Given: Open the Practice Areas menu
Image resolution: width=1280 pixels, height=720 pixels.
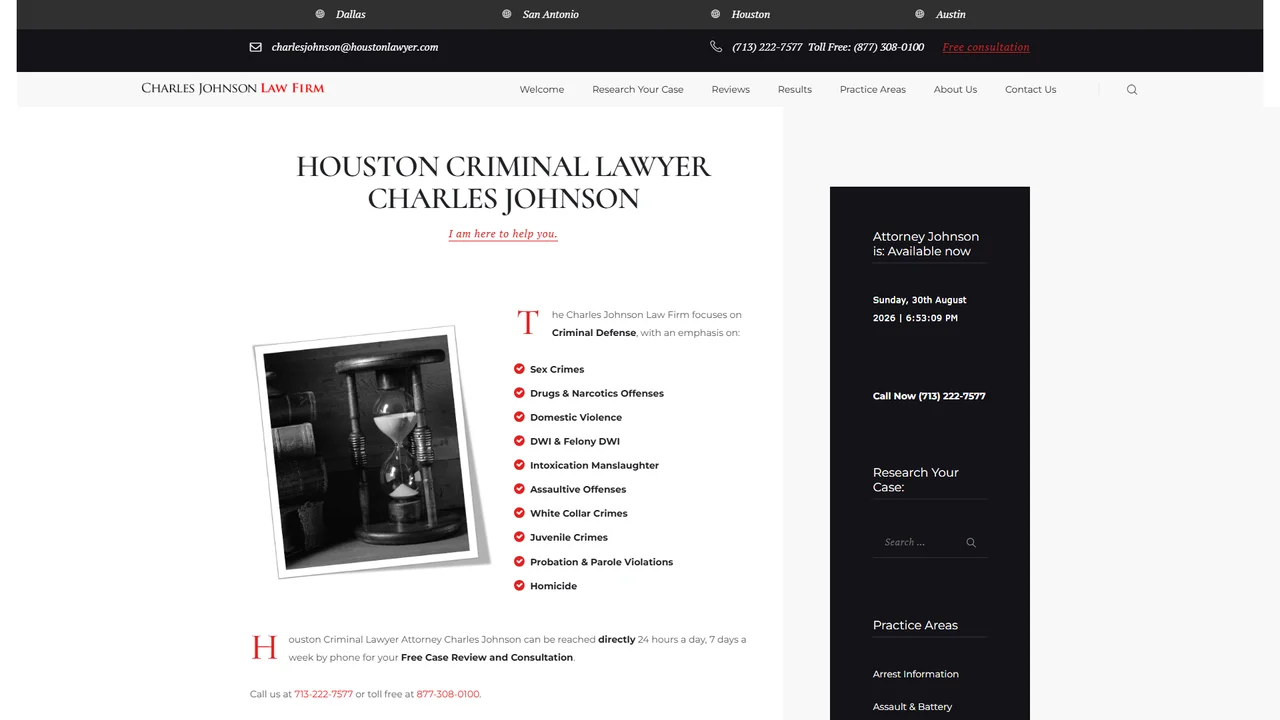Looking at the screenshot, I should pos(873,90).
